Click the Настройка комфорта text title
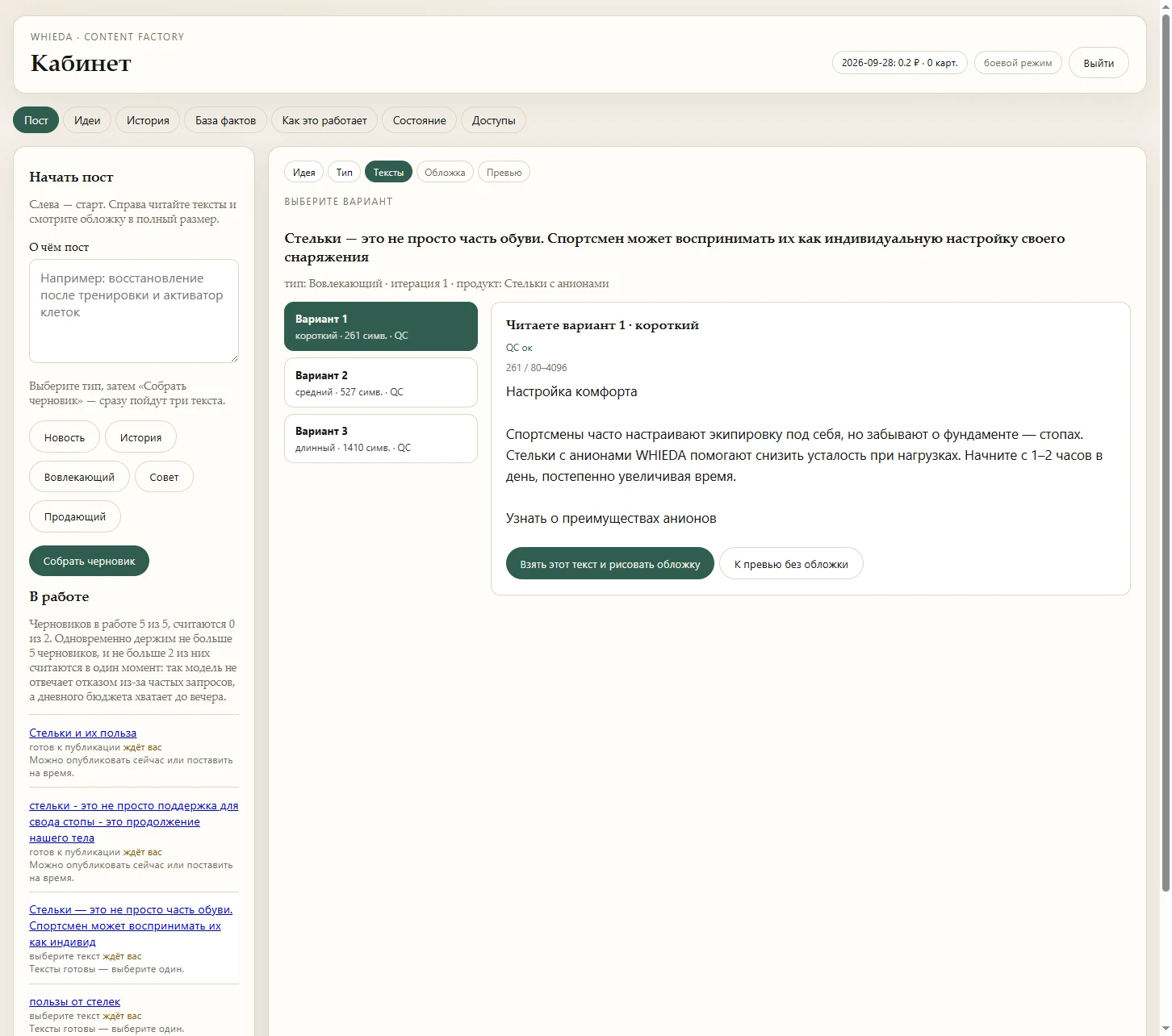 571,391
